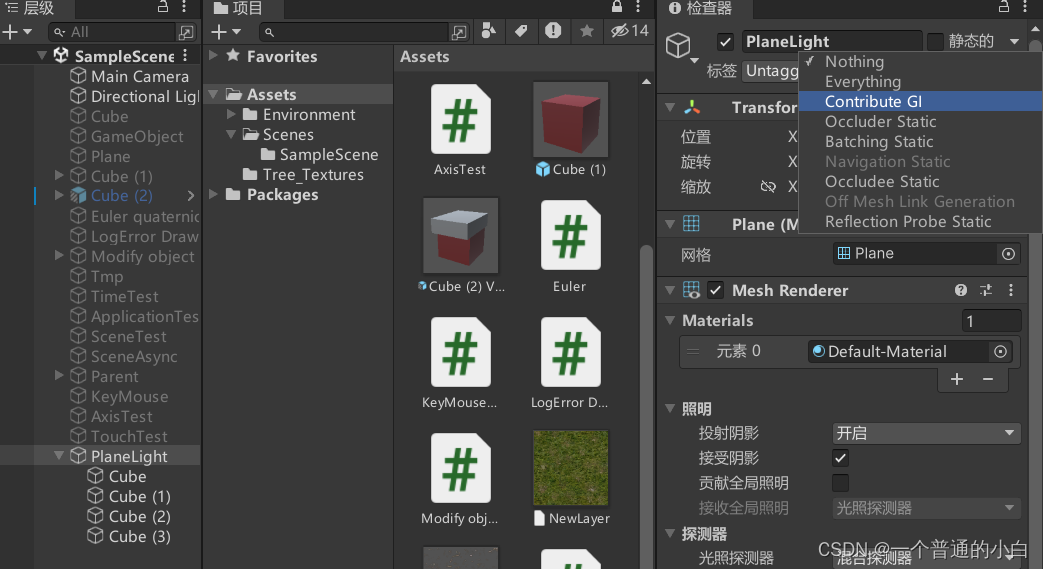Open the Untagged tag dropdown
Viewport: 1043px width, 569px height.
pyautogui.click(x=772, y=71)
